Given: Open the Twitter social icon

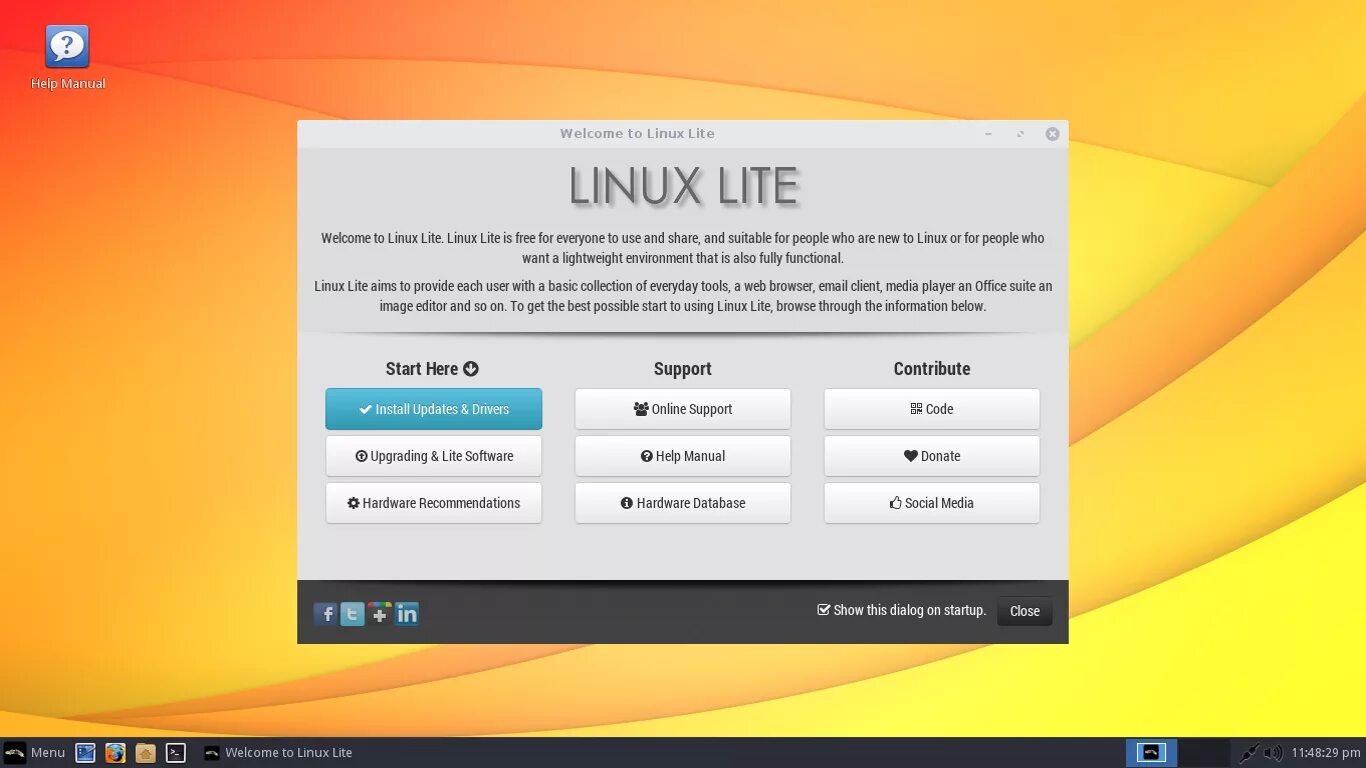Looking at the screenshot, I should (x=352, y=614).
